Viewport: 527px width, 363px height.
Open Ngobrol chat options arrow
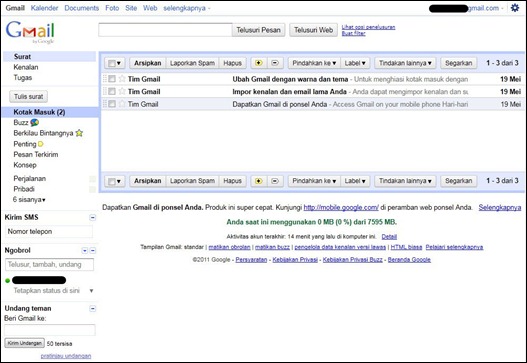(85, 250)
